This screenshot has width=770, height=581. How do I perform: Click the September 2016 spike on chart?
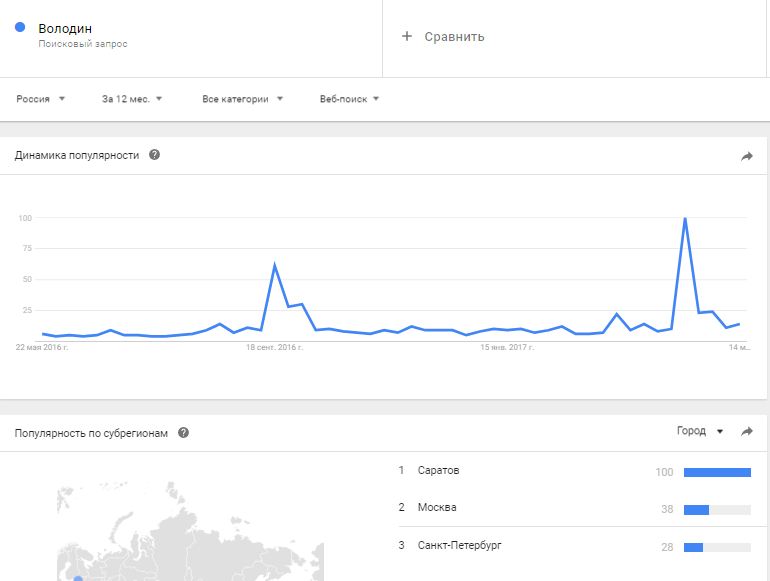click(x=274, y=265)
